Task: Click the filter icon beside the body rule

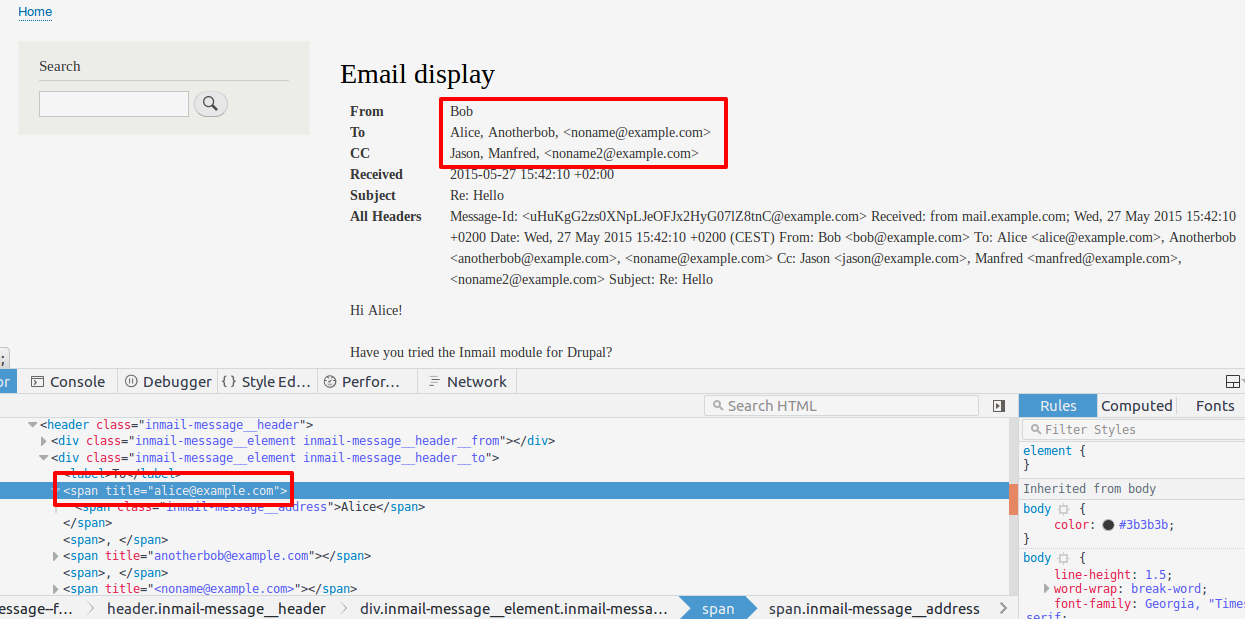Action: point(1062,509)
